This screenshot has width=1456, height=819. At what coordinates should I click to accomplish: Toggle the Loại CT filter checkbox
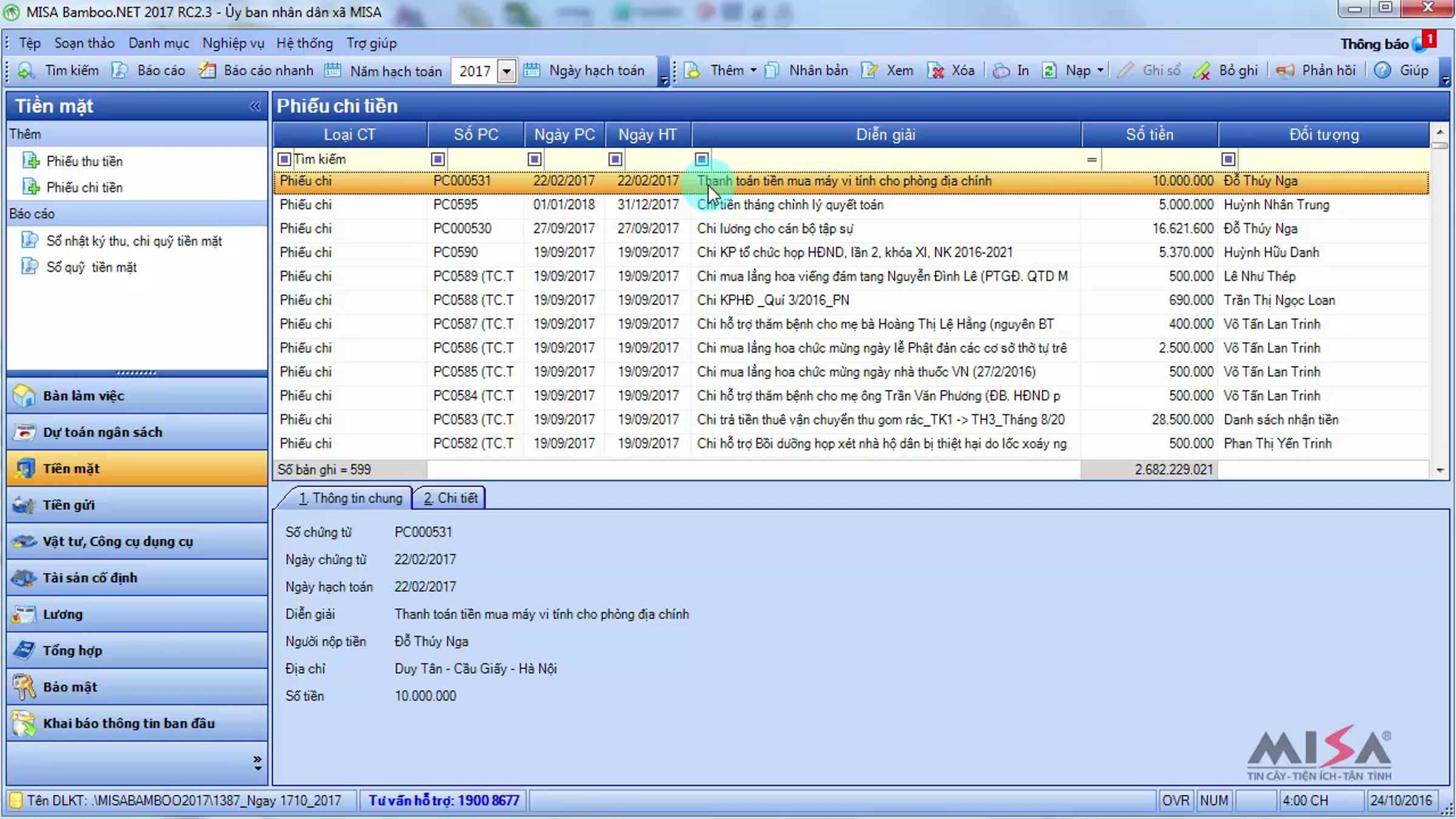(284, 159)
